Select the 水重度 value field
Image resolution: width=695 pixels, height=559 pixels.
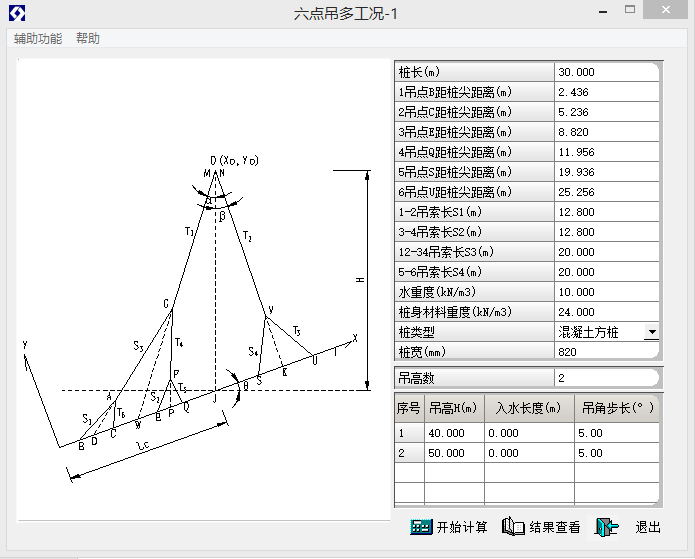[x=606, y=292]
